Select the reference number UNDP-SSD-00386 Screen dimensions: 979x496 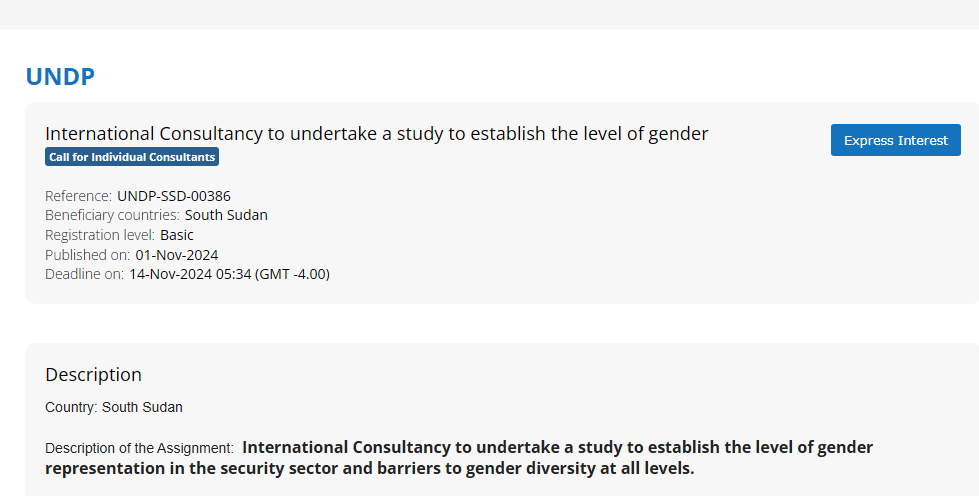[x=174, y=196]
